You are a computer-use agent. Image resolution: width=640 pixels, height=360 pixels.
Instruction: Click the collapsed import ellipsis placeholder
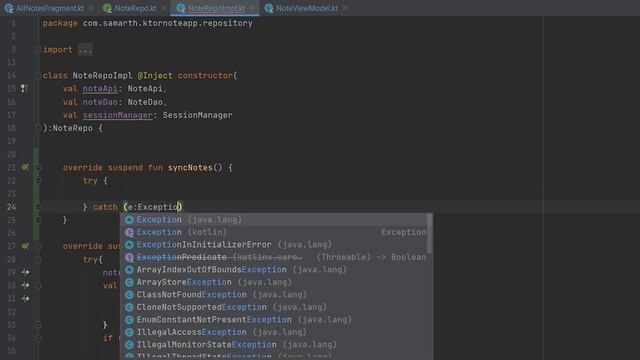[x=85, y=50]
